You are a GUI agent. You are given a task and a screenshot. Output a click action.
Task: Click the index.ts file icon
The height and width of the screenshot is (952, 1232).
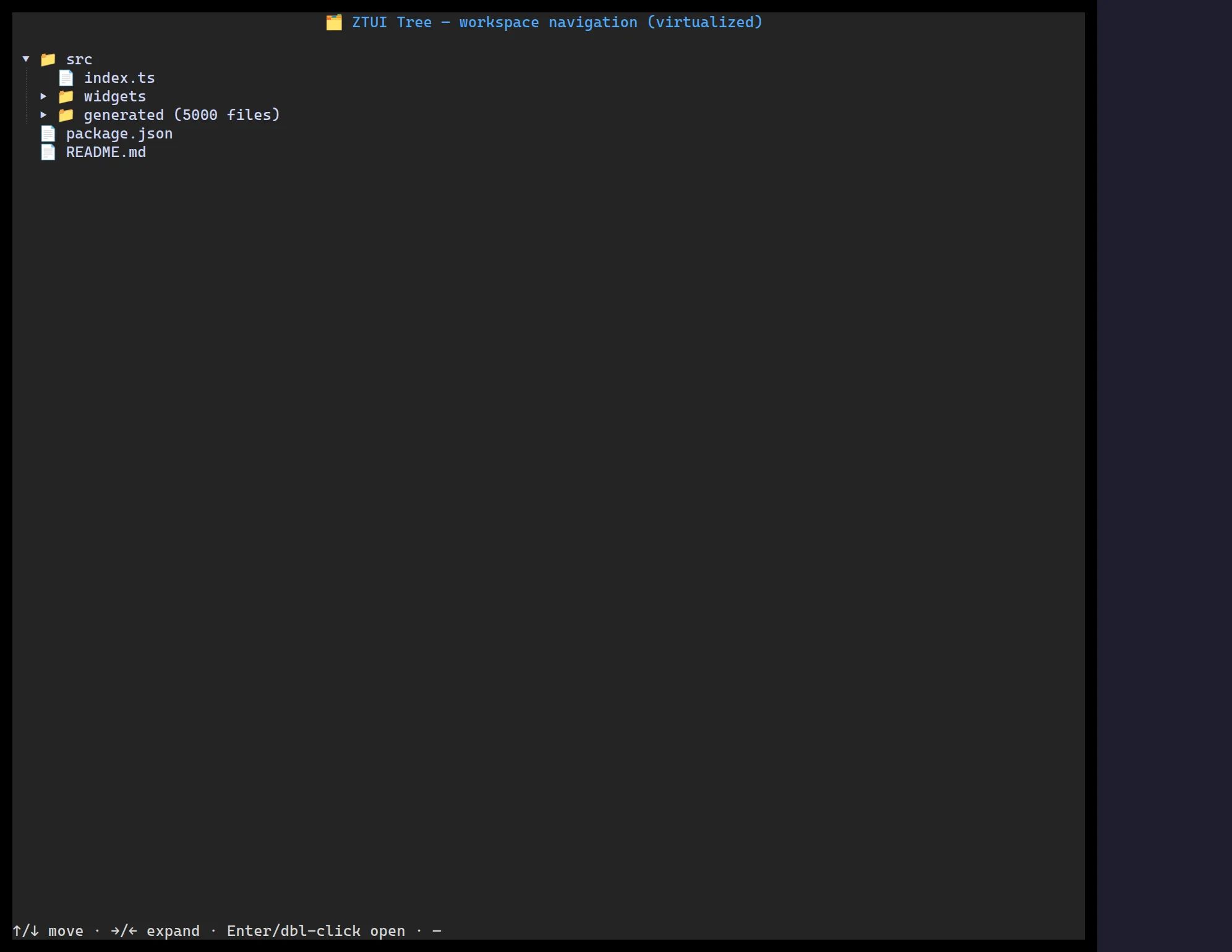(x=66, y=78)
